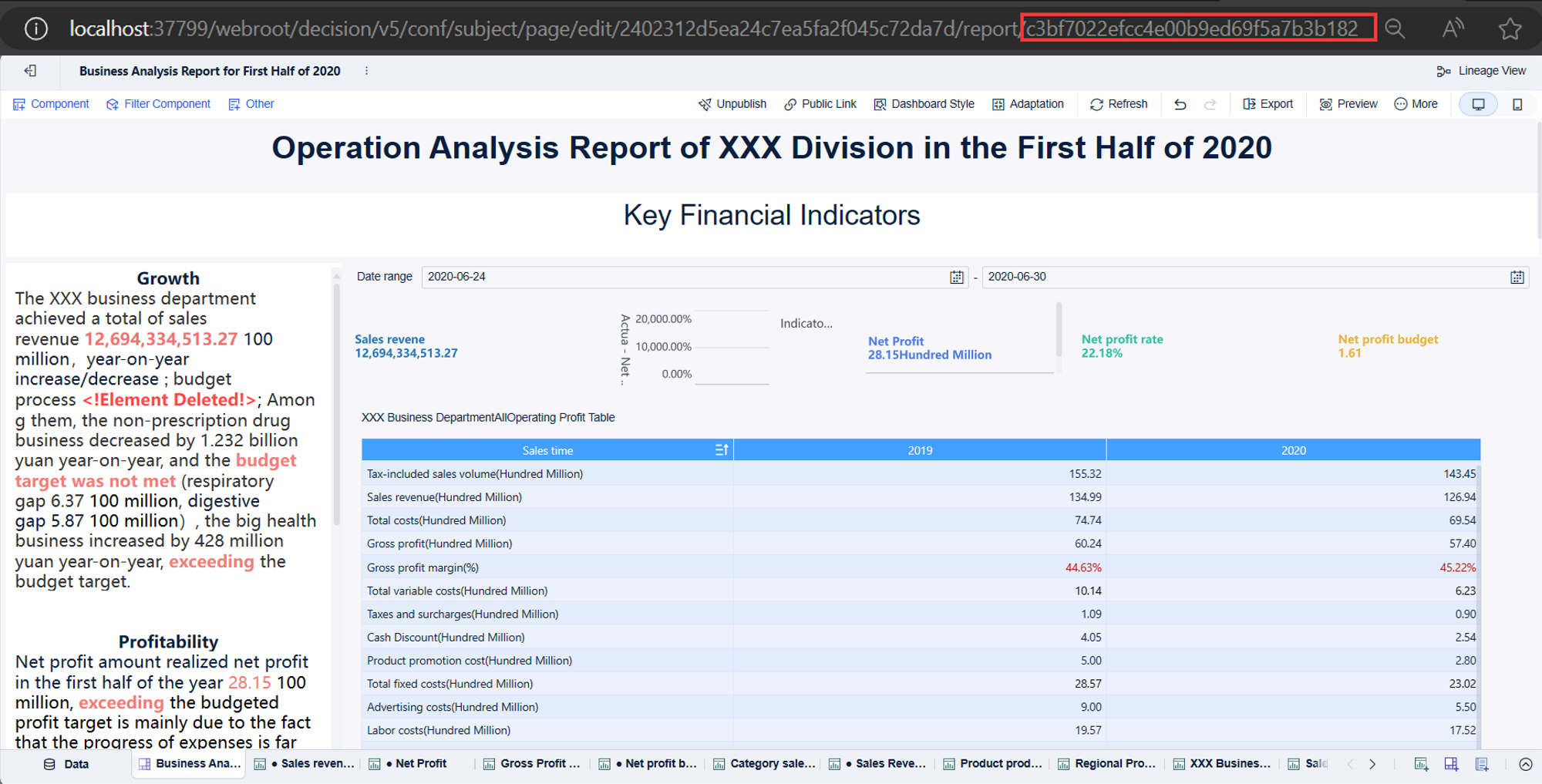
Task: Open the start date calendar picker
Action: 956,277
